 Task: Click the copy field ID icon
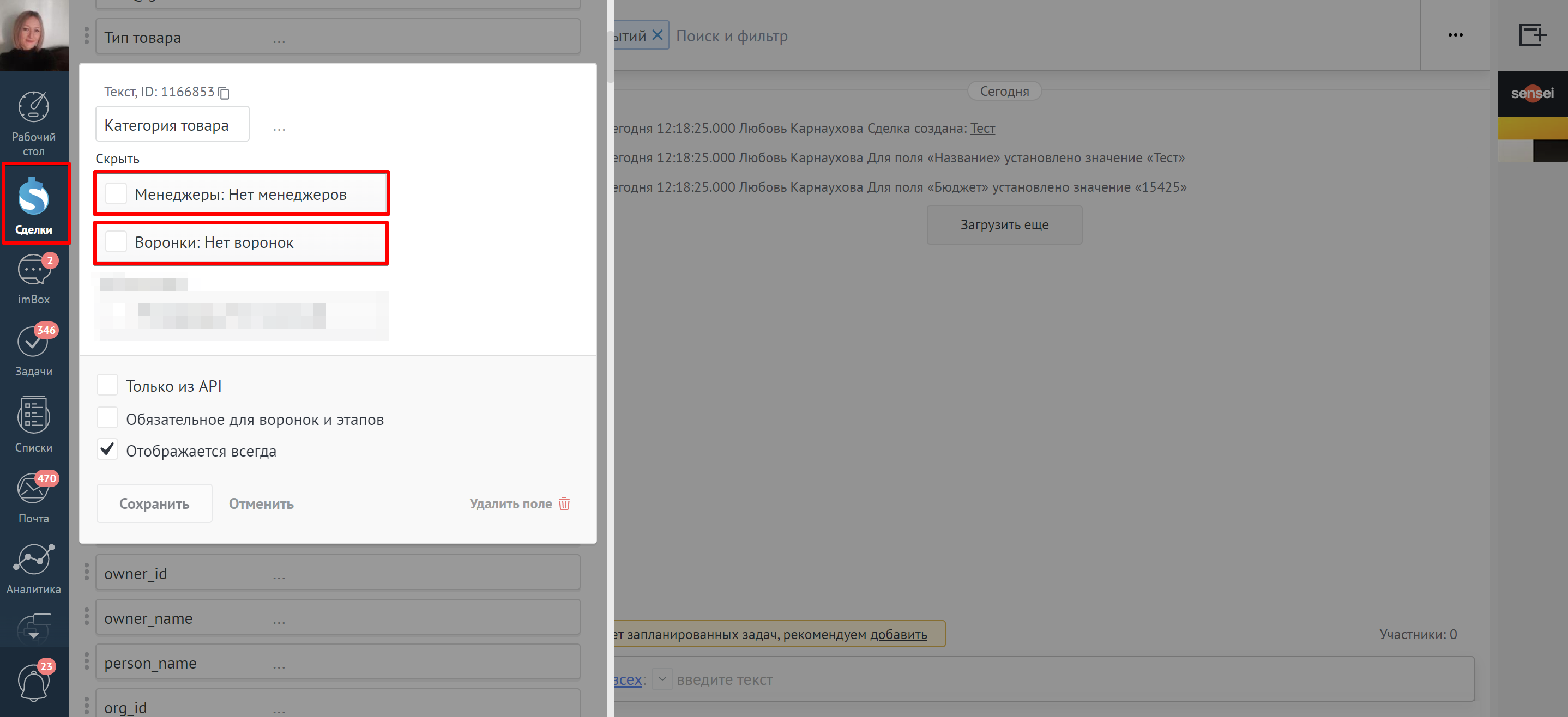tap(224, 93)
